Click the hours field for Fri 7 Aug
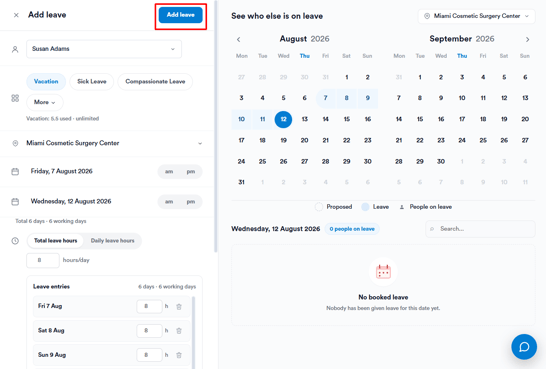 (149, 306)
